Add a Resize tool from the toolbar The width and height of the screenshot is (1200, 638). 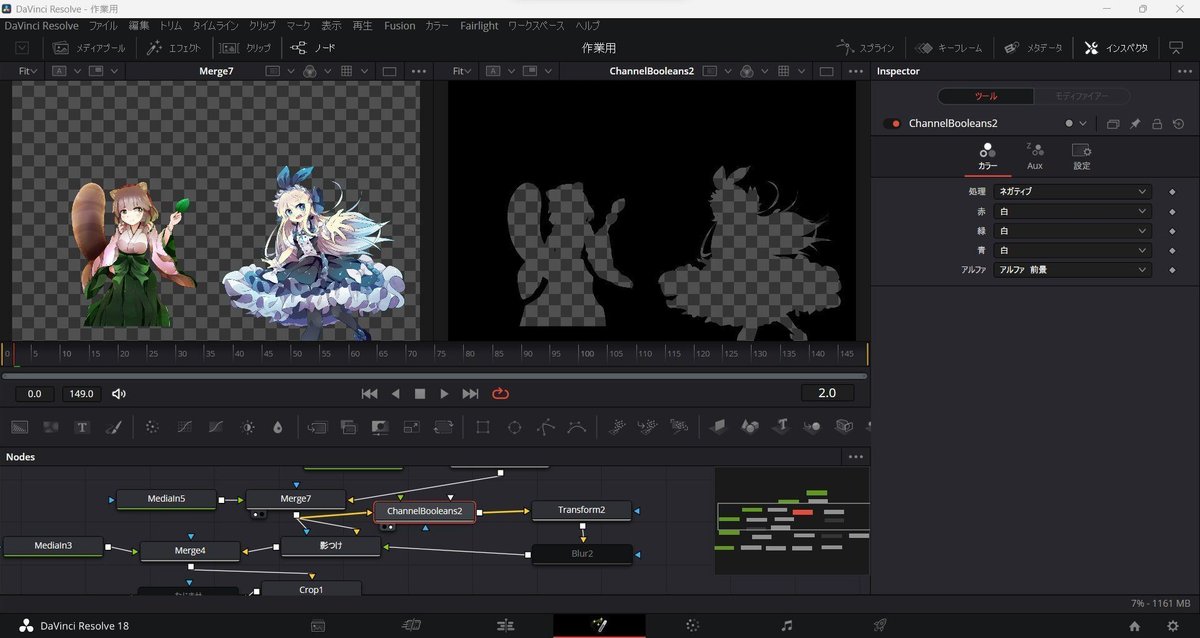[411, 427]
